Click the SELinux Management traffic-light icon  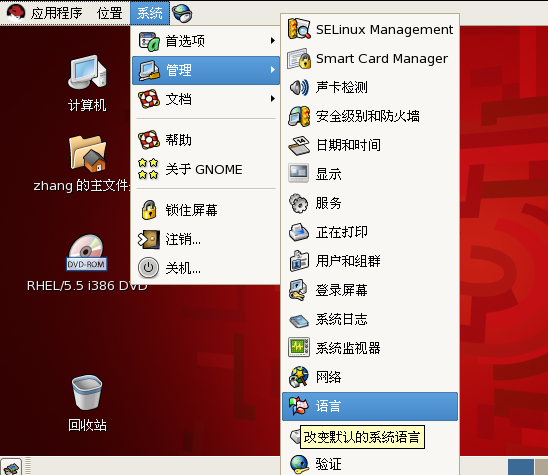pyautogui.click(x=299, y=29)
